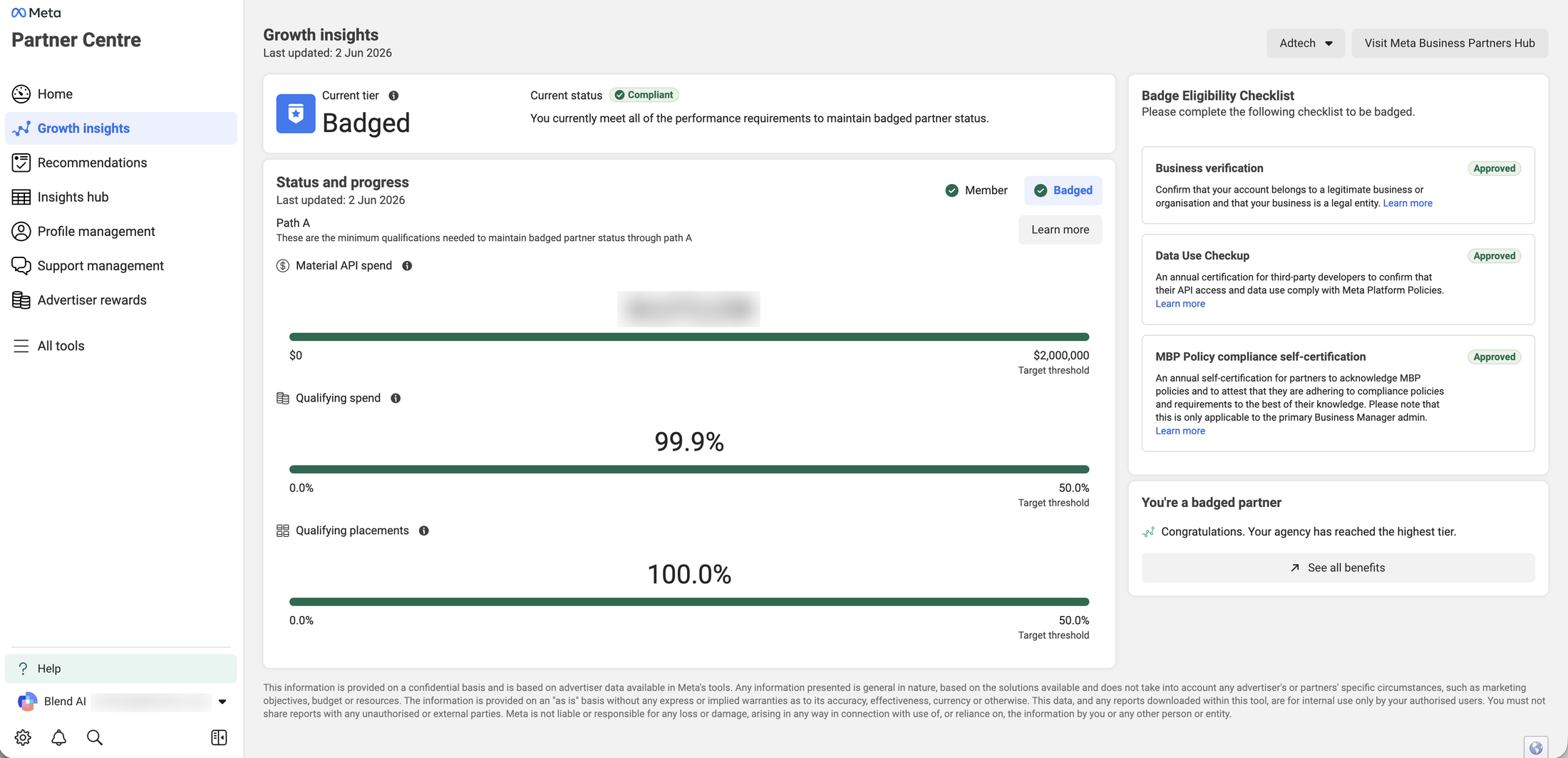Click the Path A Learn more button

point(1060,230)
